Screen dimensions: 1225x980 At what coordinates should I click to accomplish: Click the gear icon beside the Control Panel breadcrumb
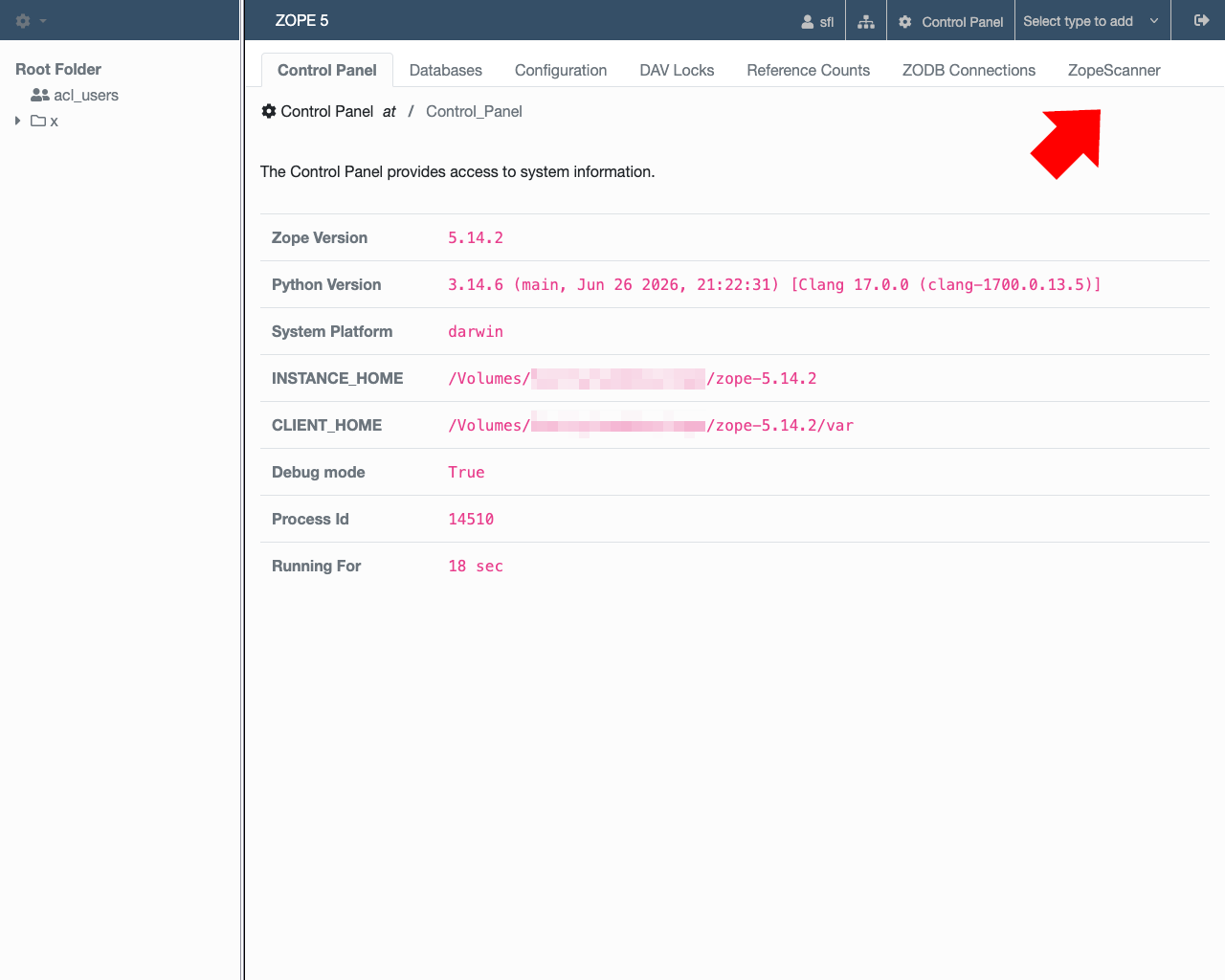[x=269, y=111]
